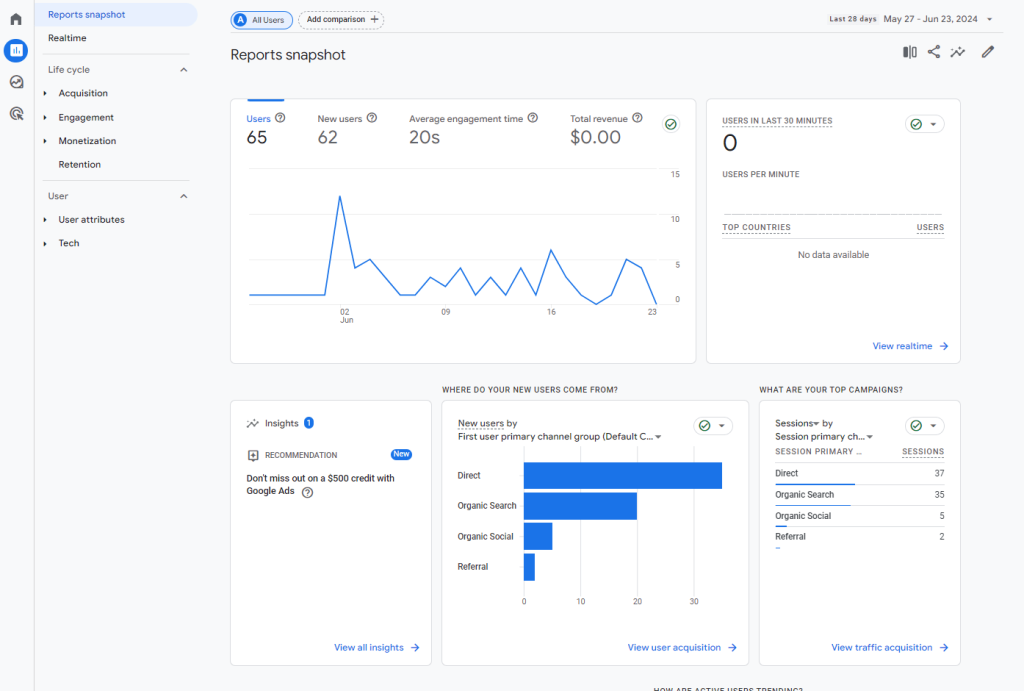1024x691 pixels.
Task: Click the Home icon in the left navigation
Action: click(x=15, y=18)
